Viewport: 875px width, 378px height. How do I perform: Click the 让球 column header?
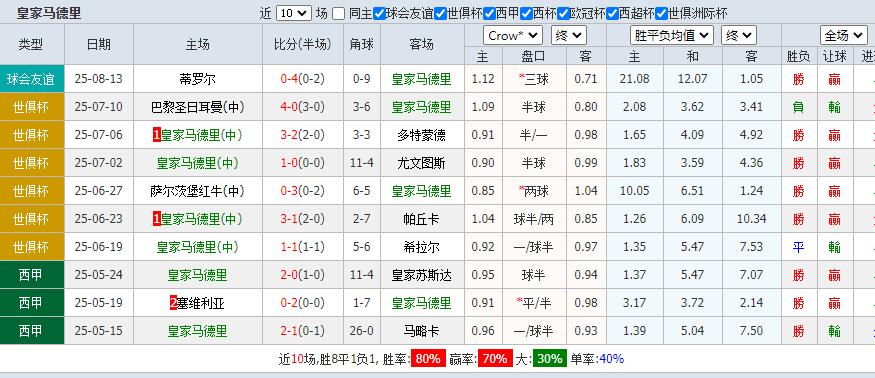(835, 56)
